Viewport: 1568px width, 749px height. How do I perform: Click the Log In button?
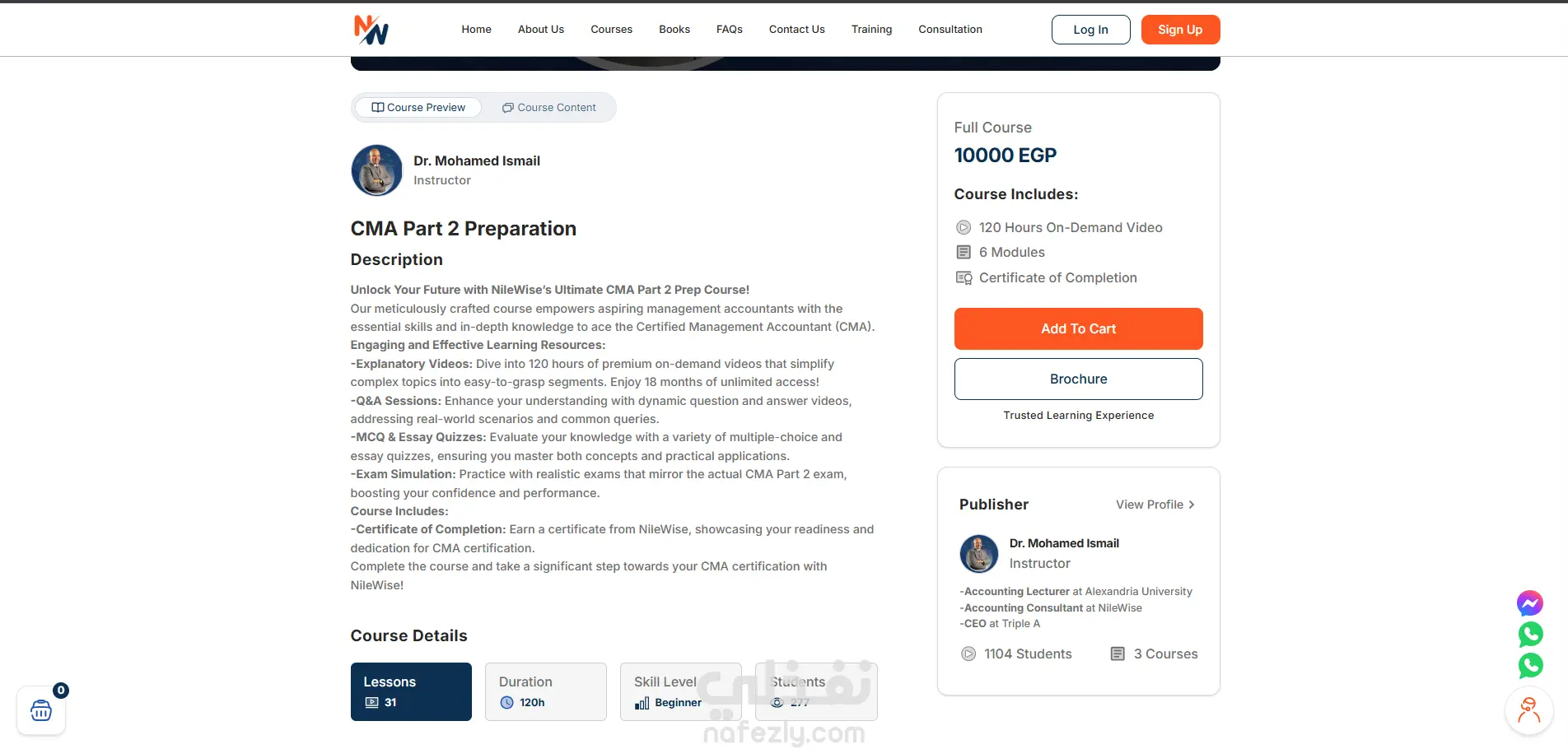click(x=1090, y=30)
